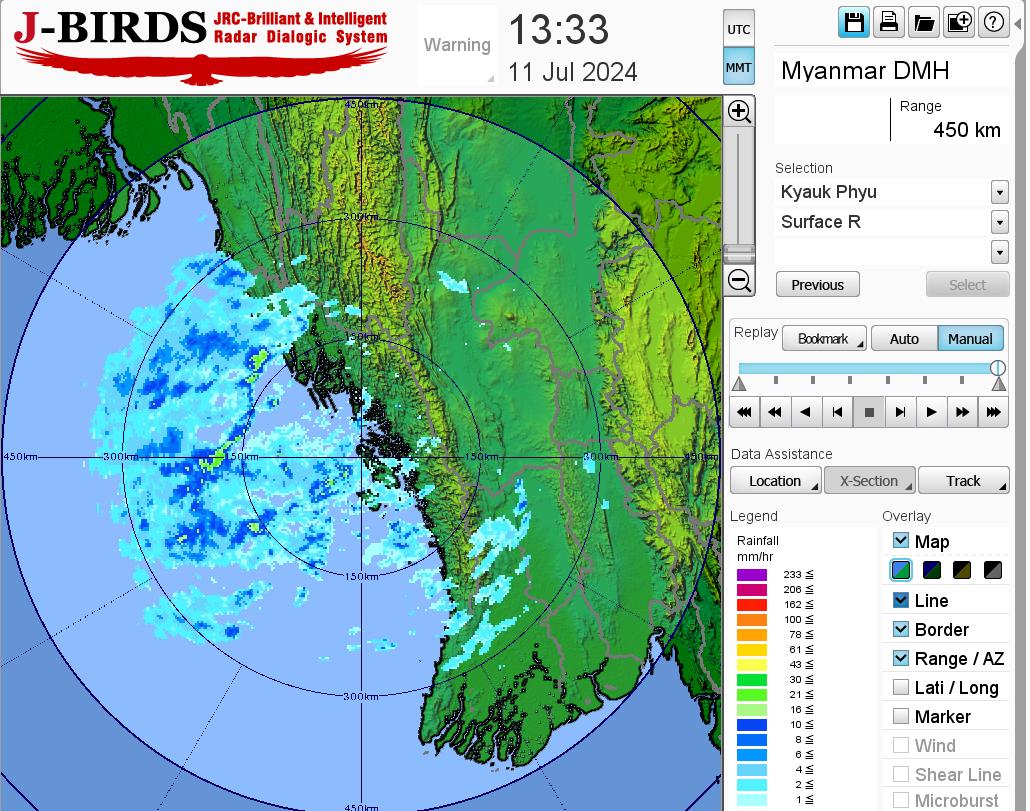Switch time zone to UTC
The image size is (1030, 811).
pos(739,30)
